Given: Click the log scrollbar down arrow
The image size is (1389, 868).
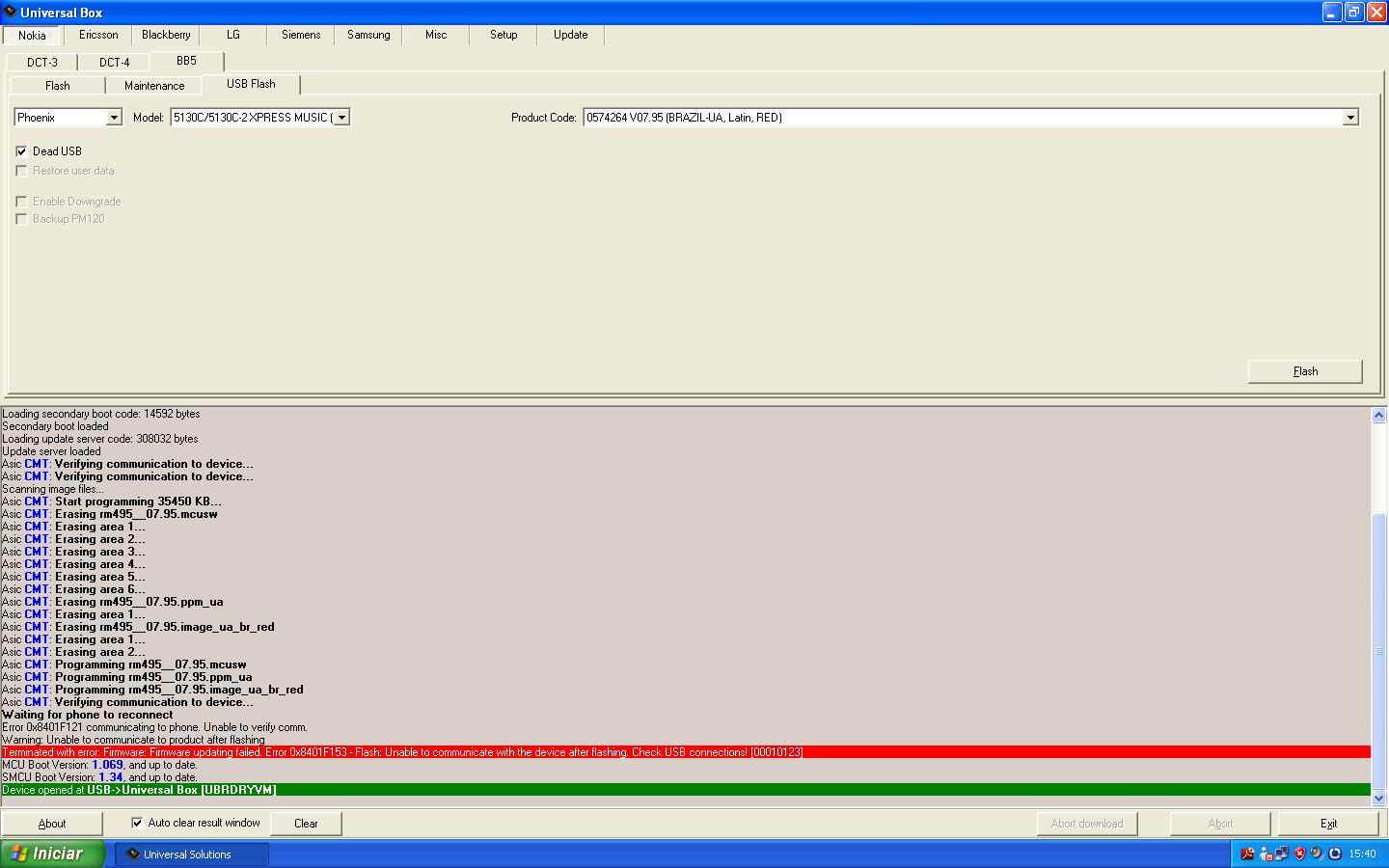Looking at the screenshot, I should 1378,798.
